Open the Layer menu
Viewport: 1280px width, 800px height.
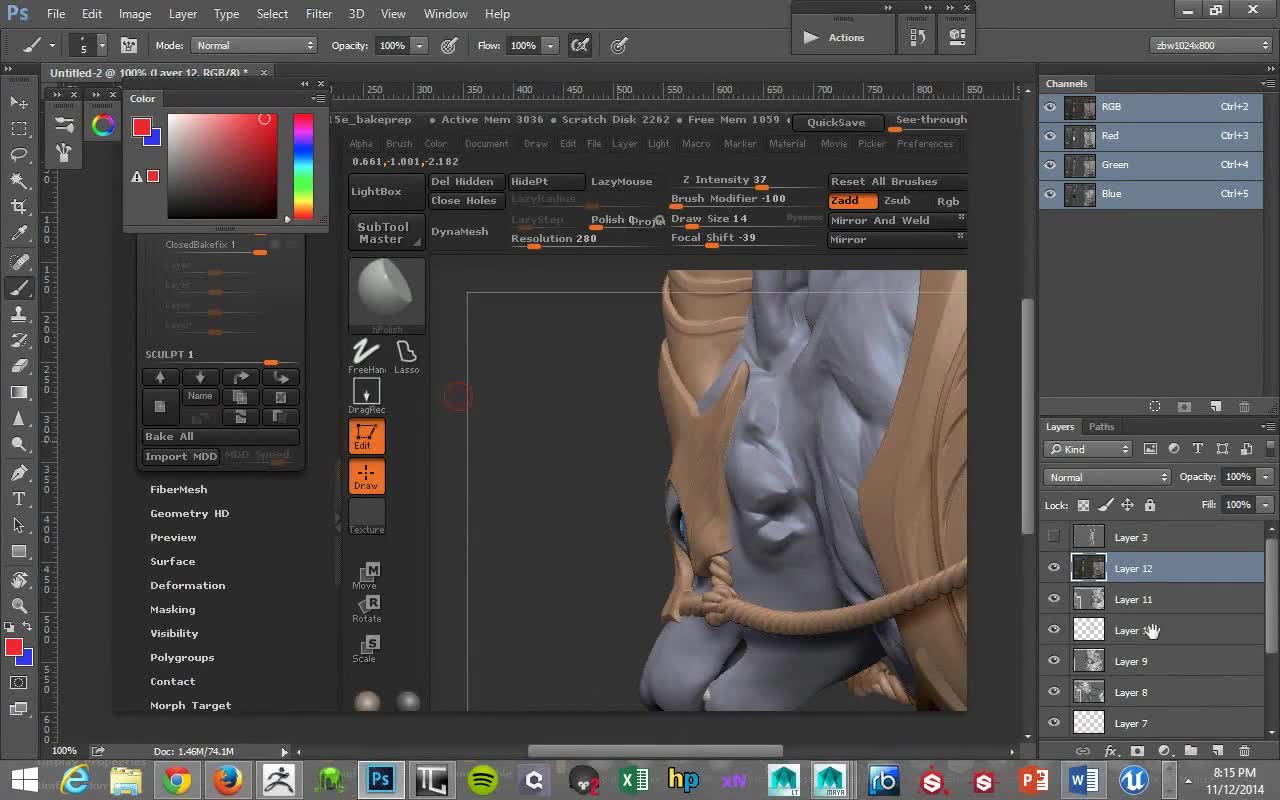pyautogui.click(x=183, y=14)
